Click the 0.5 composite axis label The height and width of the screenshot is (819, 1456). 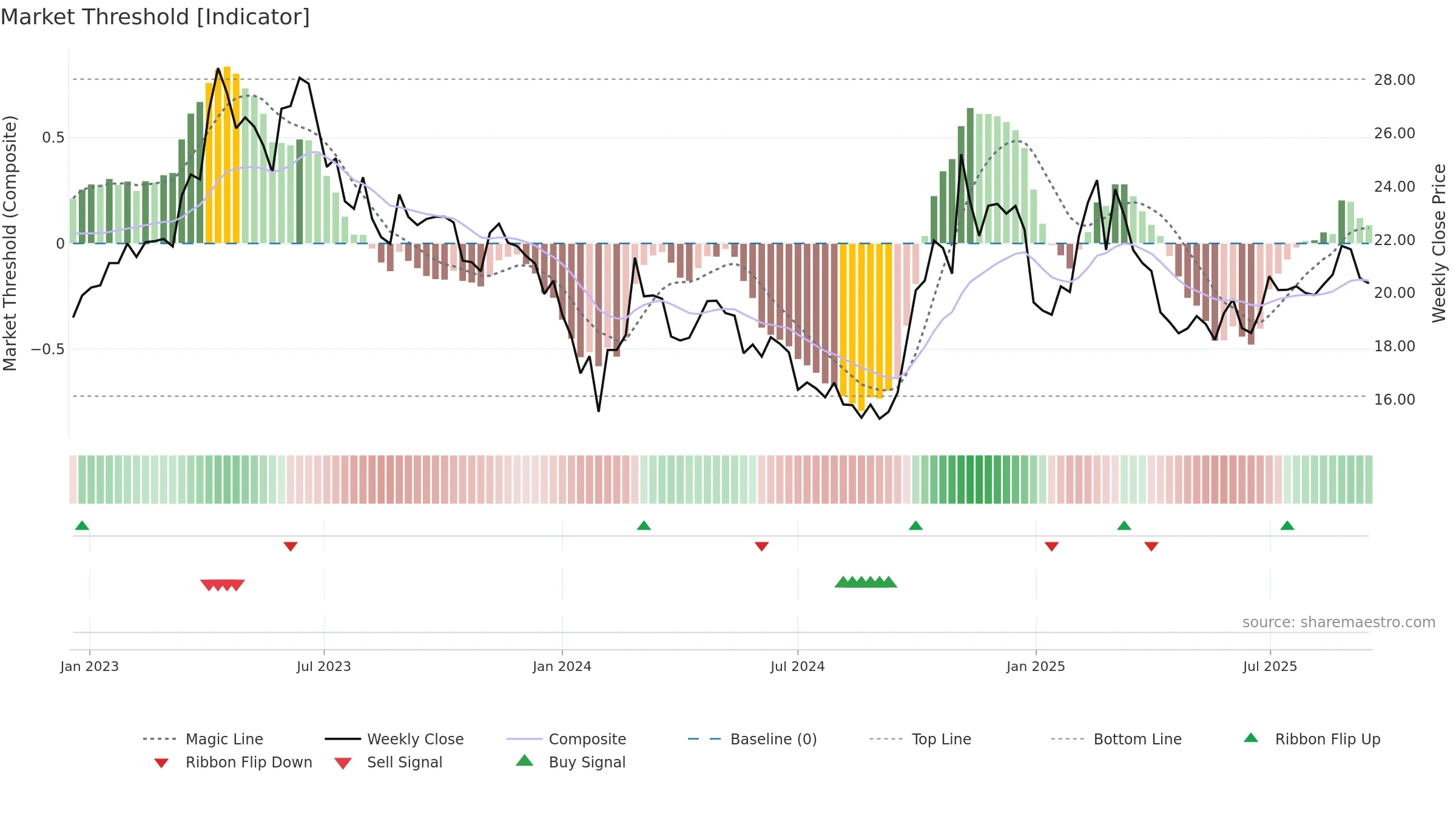pyautogui.click(x=53, y=138)
